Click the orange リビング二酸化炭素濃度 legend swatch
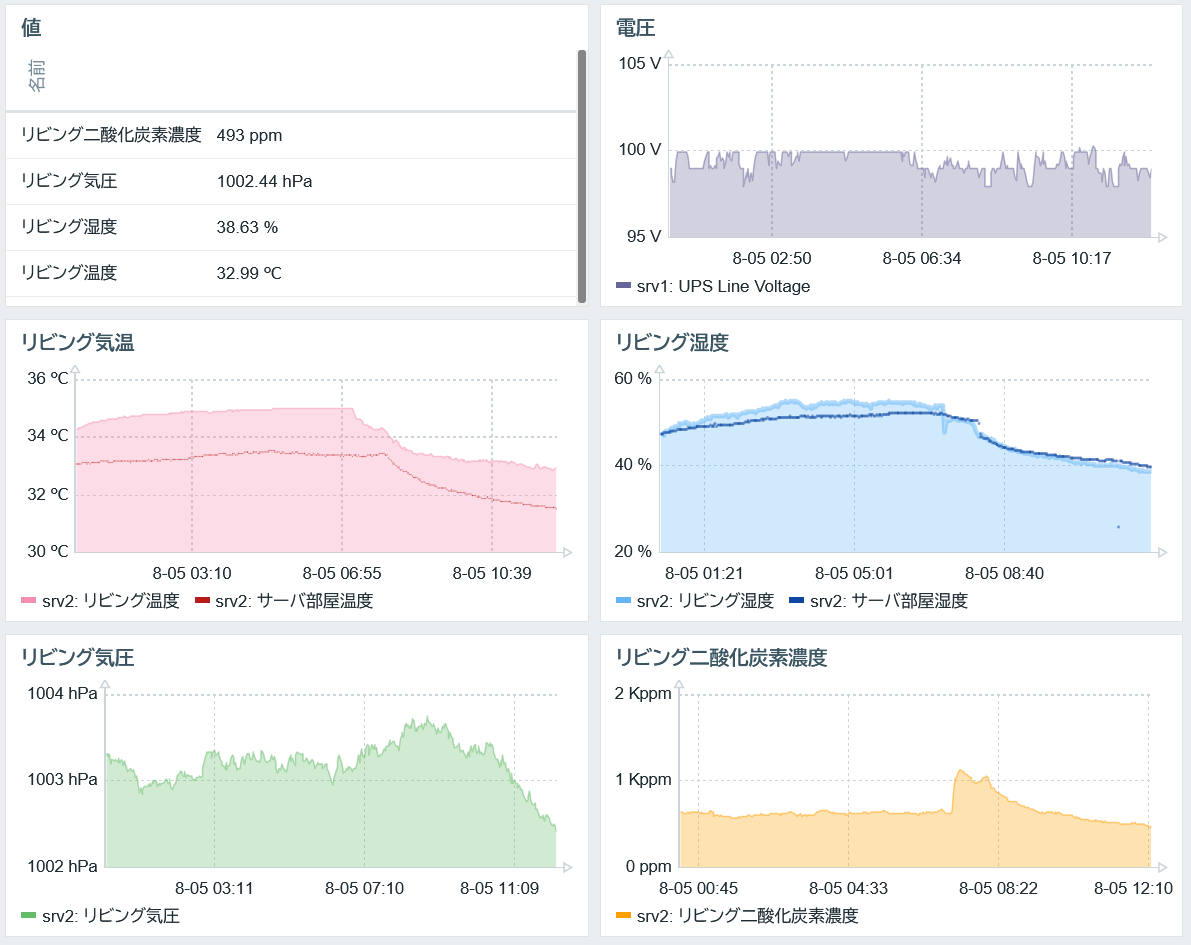 [623, 915]
